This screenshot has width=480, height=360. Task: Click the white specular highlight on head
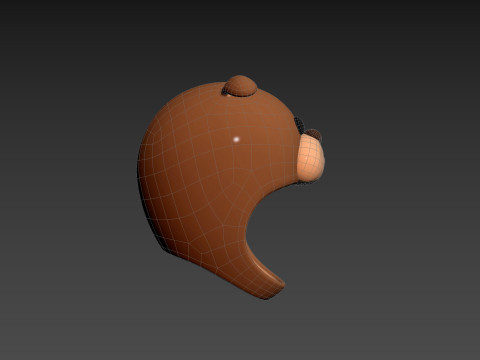pyautogui.click(x=236, y=139)
